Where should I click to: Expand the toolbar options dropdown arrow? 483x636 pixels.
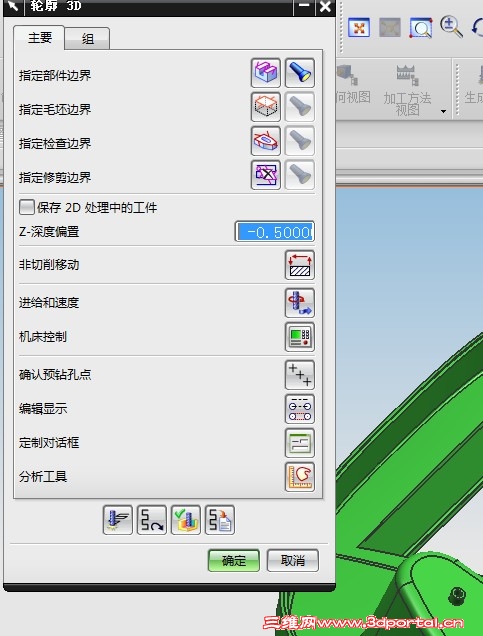[443, 111]
